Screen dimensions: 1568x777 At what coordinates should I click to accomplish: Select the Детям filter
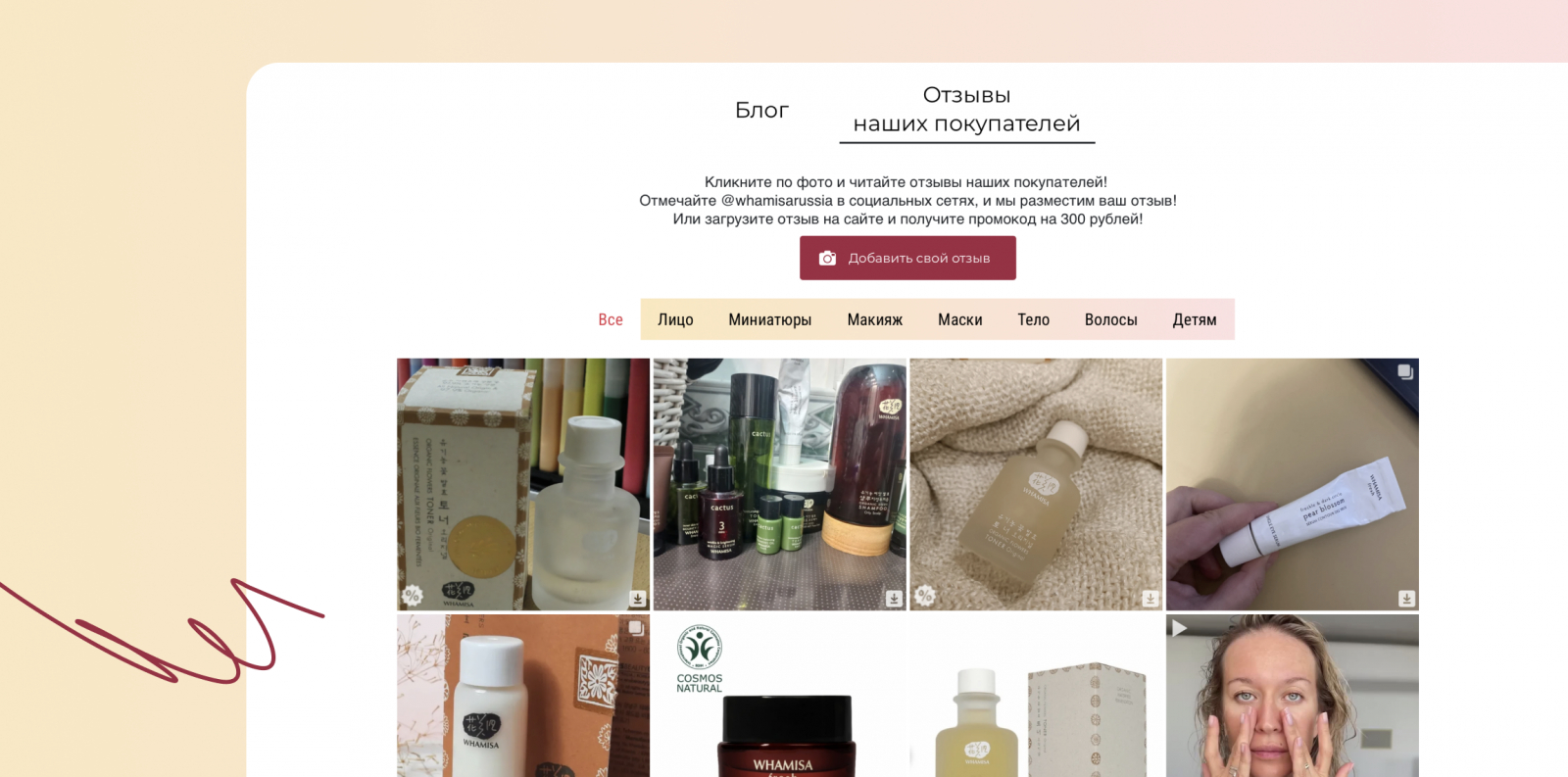click(1195, 319)
